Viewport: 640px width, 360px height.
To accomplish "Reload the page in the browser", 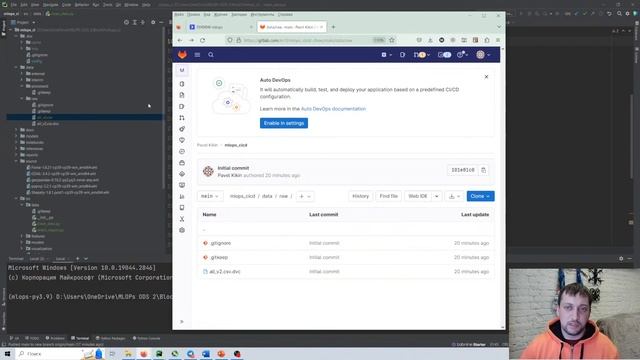I will click(202, 40).
